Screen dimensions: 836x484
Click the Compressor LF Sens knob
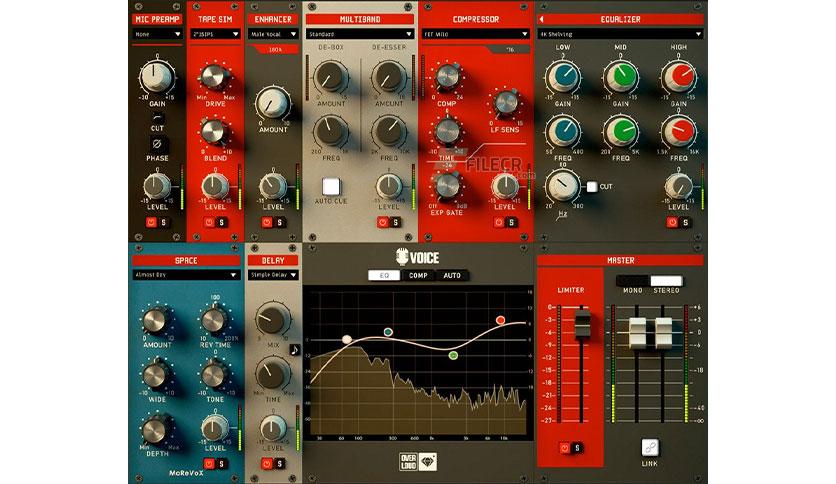[x=505, y=104]
